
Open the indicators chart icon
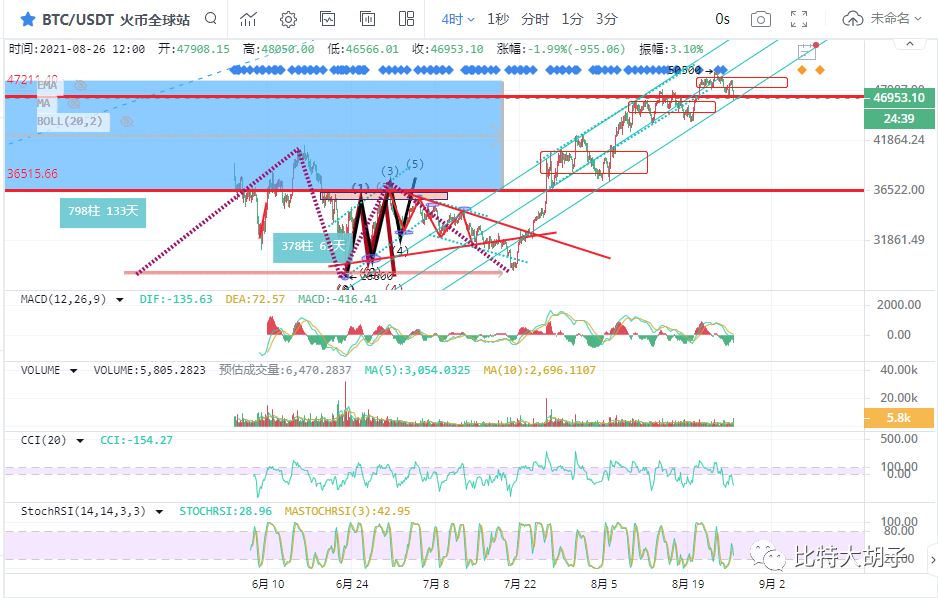pyautogui.click(x=248, y=19)
